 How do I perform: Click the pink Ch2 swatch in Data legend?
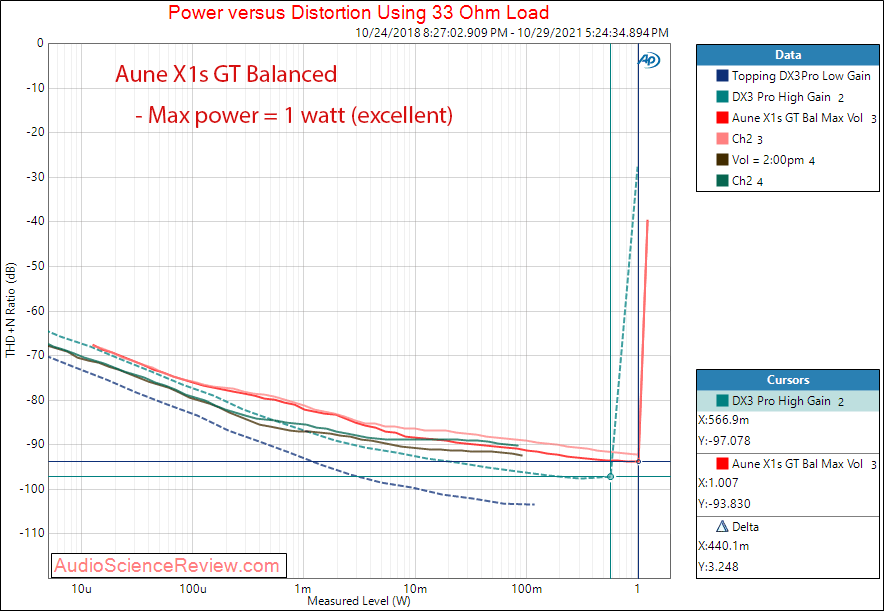pyautogui.click(x=722, y=139)
